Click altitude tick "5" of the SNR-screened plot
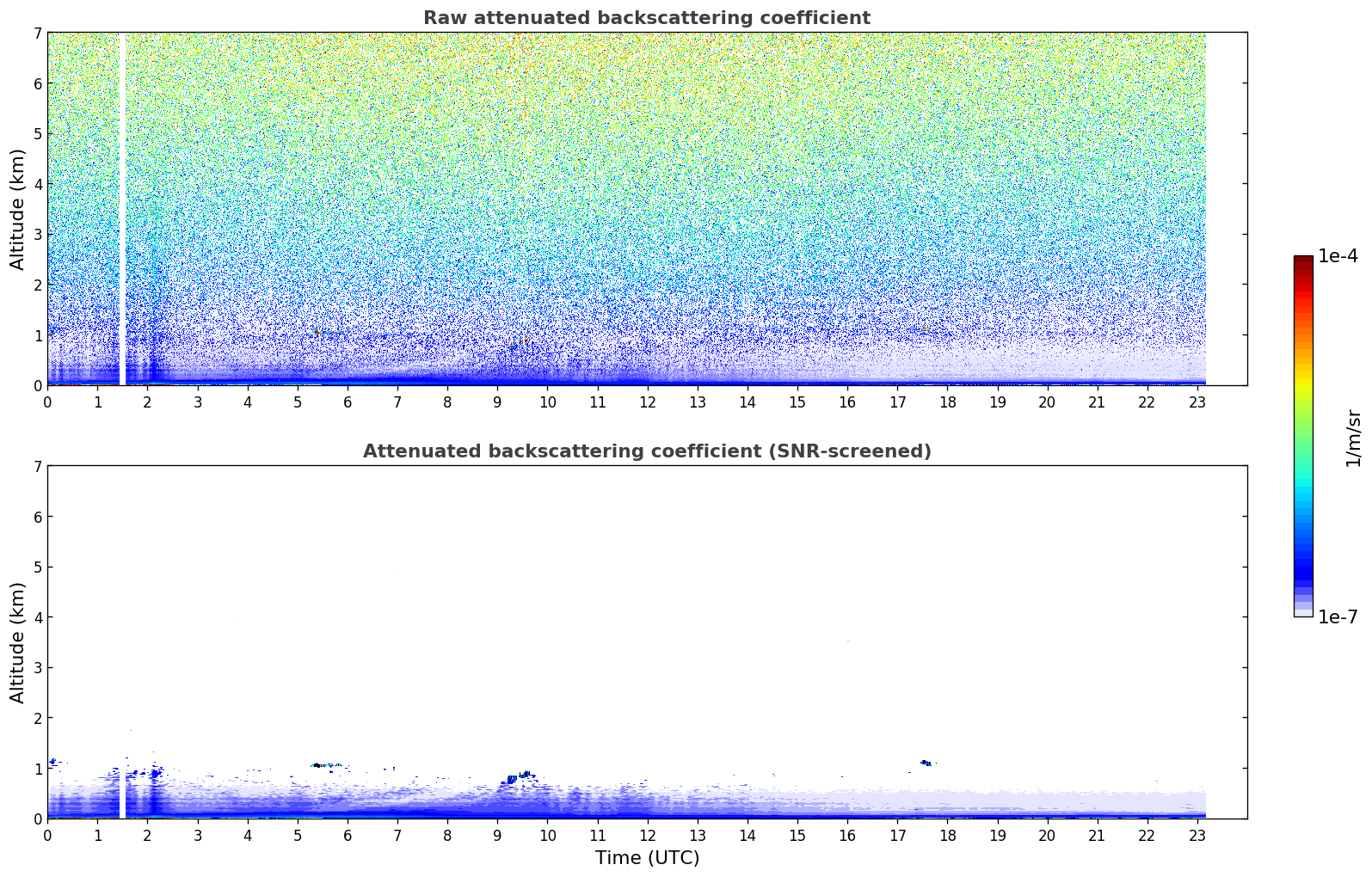This screenshot has width=1372, height=877. pos(38,567)
